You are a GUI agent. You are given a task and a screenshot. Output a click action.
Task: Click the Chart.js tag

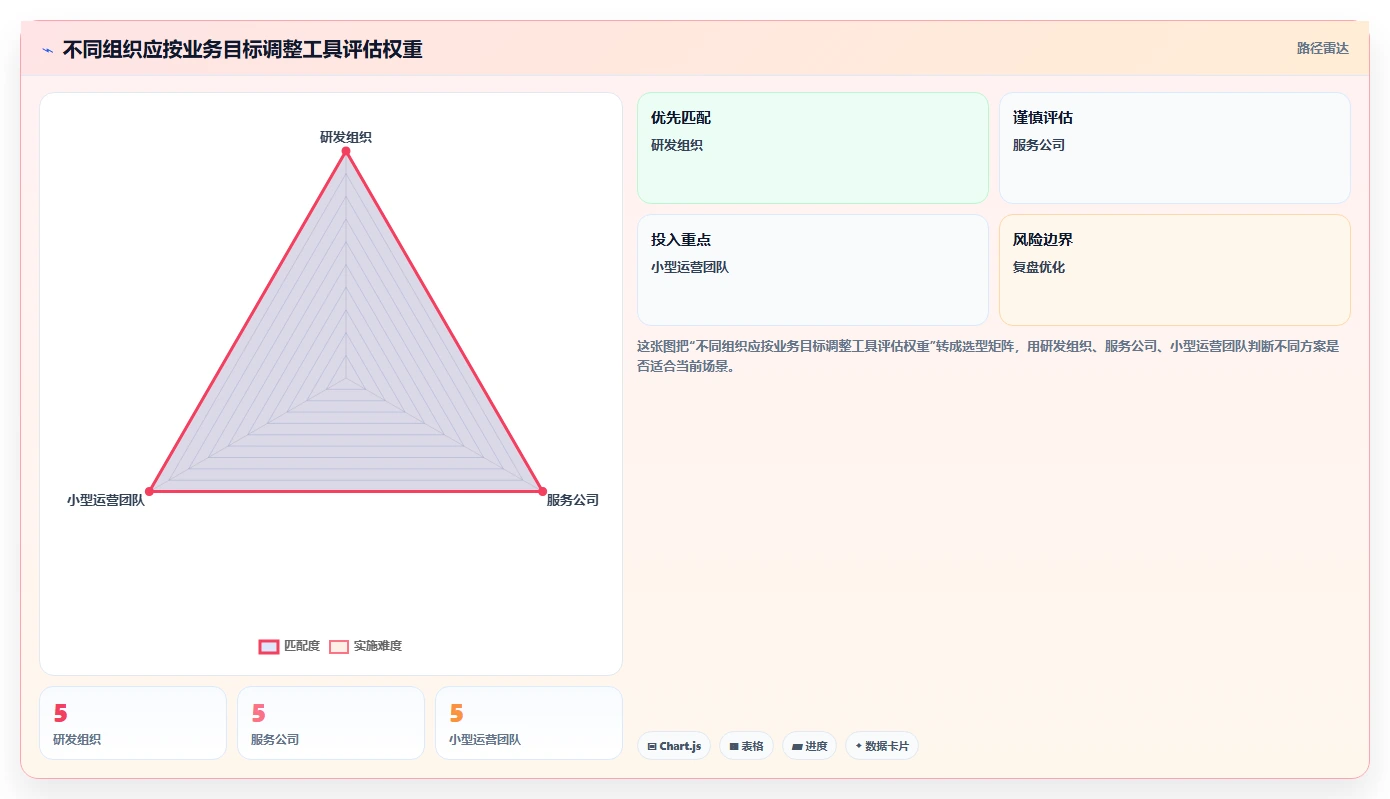point(674,746)
